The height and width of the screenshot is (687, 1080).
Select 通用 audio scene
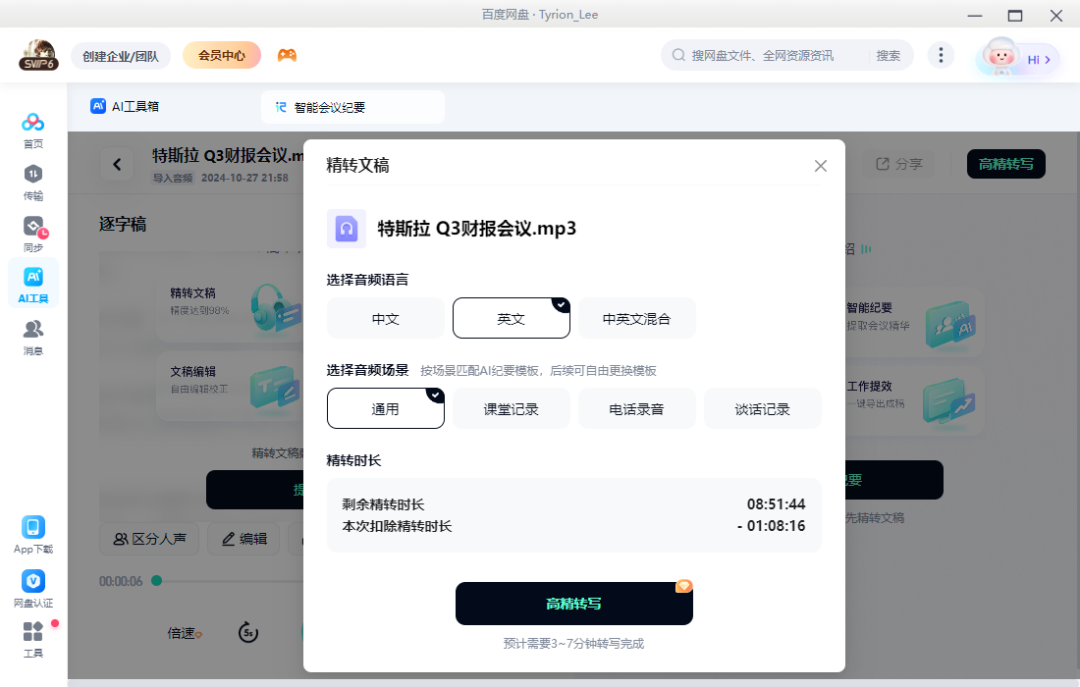(386, 409)
